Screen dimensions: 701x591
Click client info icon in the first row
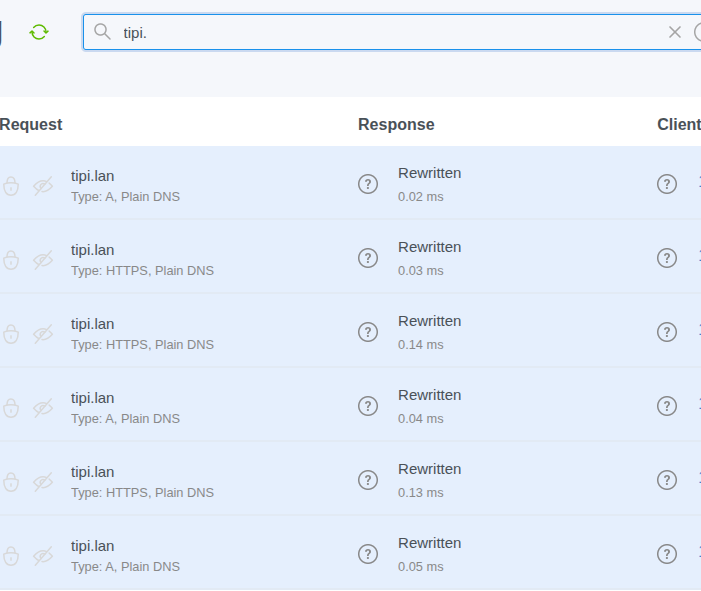pyautogui.click(x=667, y=184)
